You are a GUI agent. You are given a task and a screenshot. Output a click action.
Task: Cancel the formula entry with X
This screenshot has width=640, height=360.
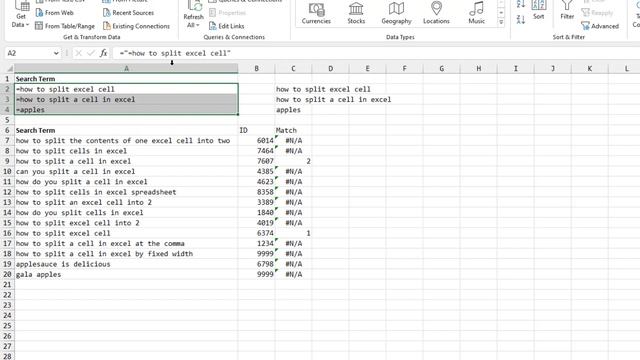(78, 53)
